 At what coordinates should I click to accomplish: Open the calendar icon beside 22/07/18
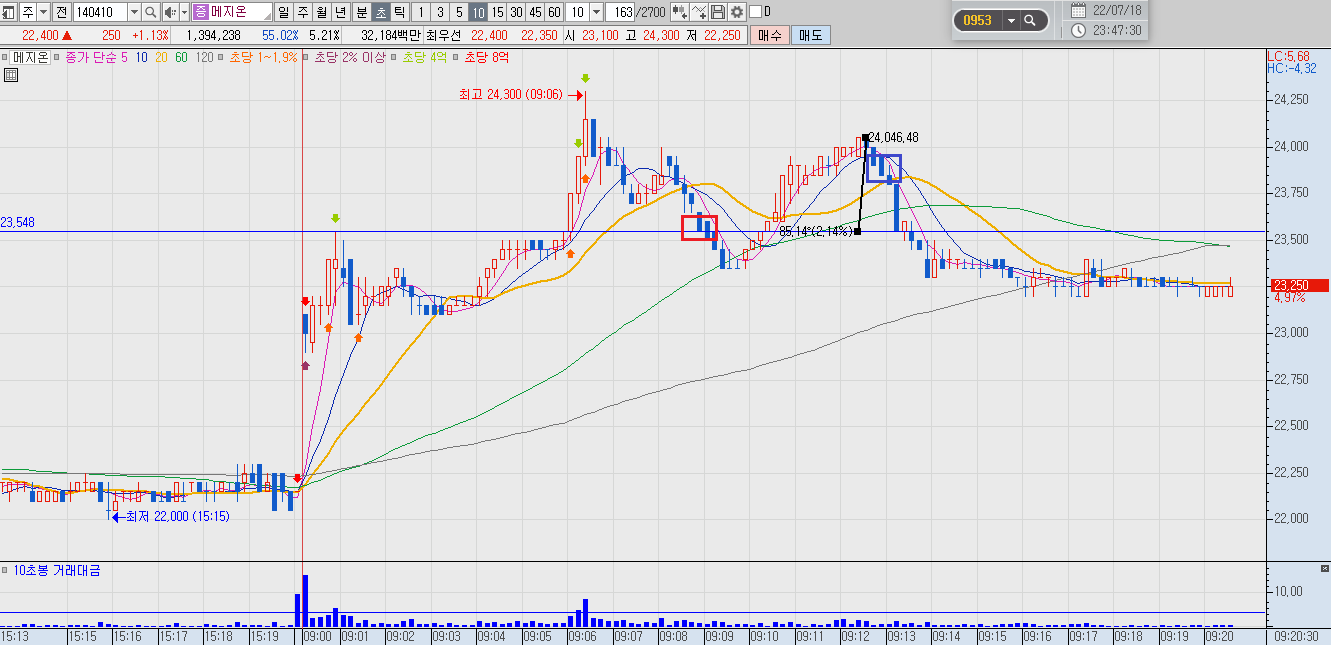point(1077,10)
